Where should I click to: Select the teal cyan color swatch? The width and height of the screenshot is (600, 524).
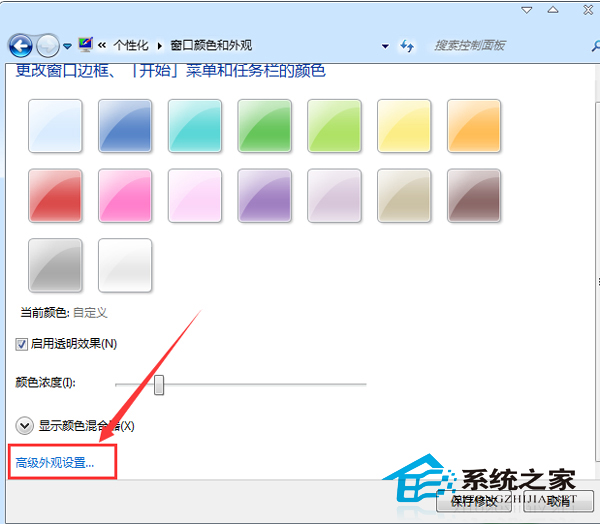pyautogui.click(x=195, y=126)
